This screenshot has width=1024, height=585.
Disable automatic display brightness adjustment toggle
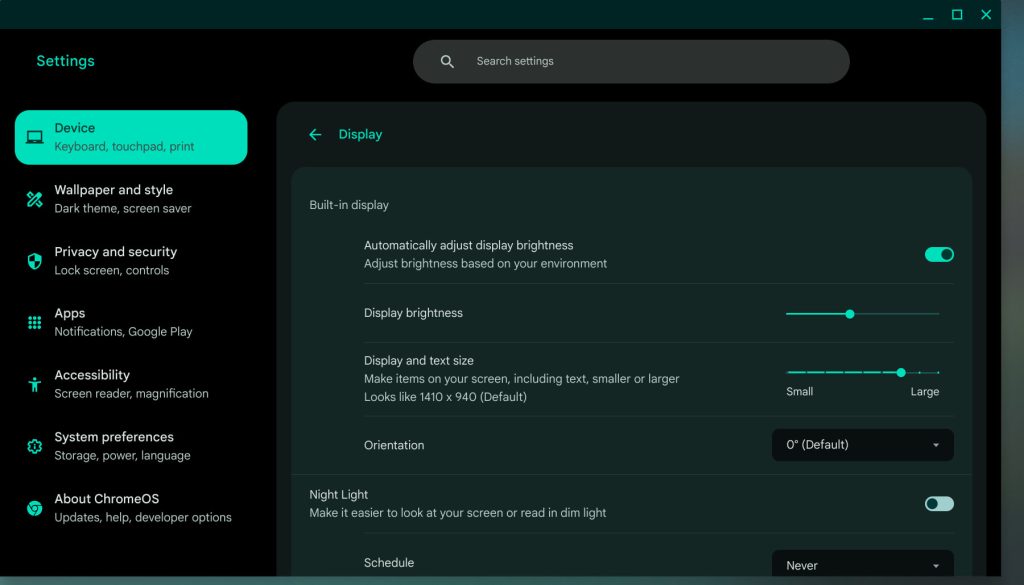939,255
